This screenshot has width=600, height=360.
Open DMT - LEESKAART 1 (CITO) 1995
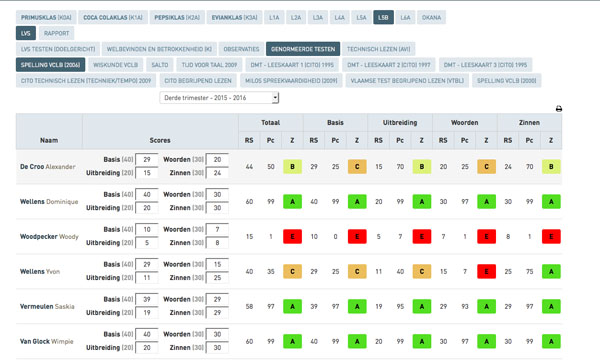pos(292,65)
